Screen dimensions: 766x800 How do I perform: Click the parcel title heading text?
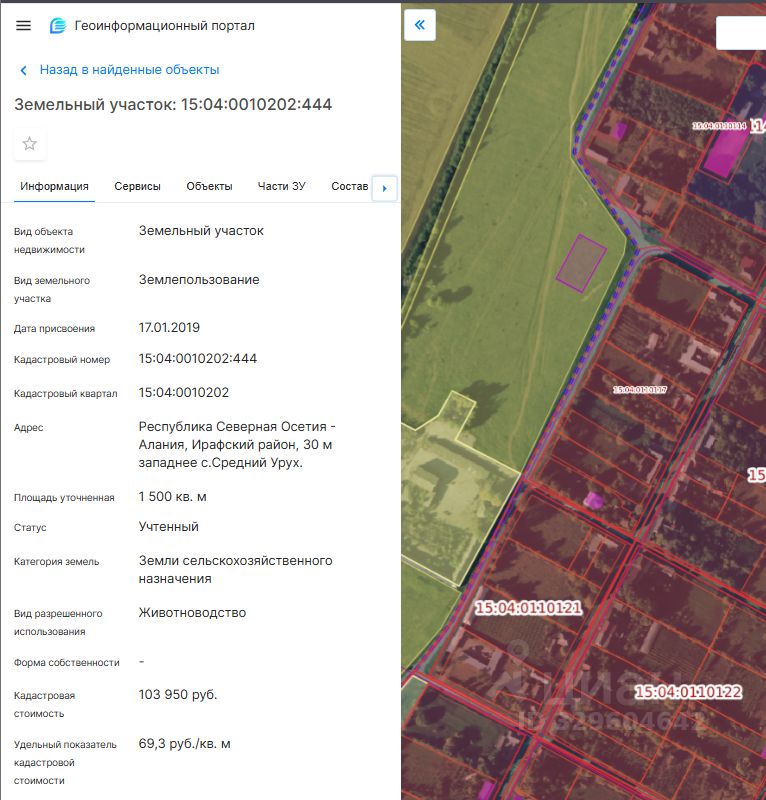click(x=173, y=104)
